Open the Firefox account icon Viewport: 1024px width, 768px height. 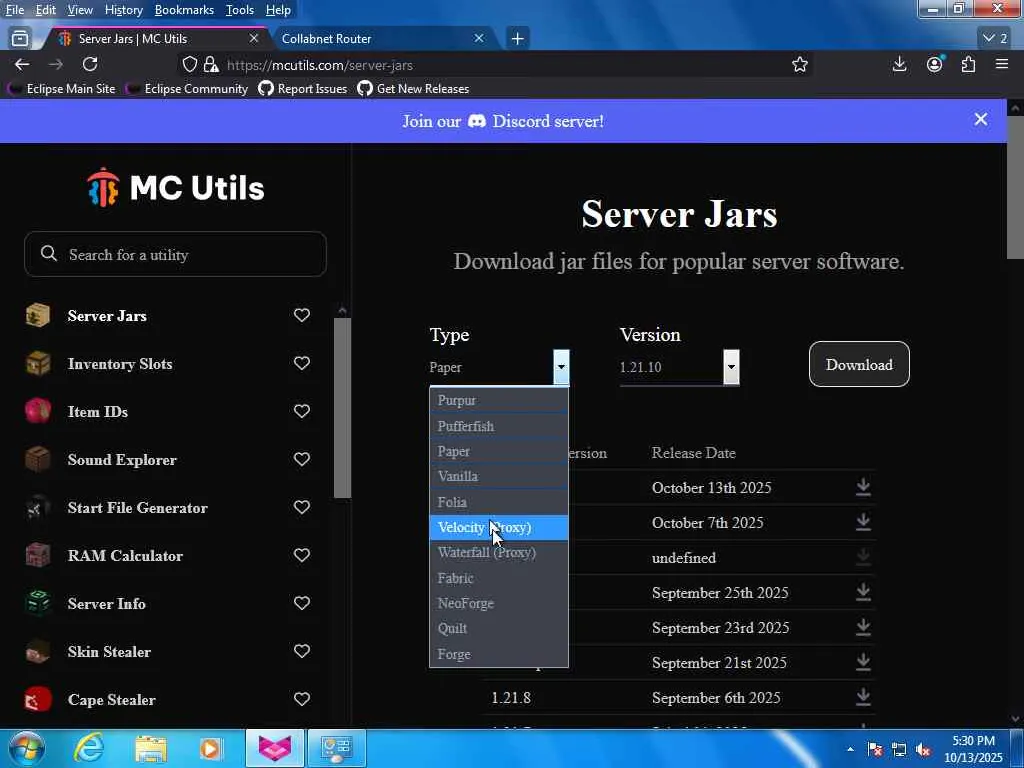tap(935, 64)
